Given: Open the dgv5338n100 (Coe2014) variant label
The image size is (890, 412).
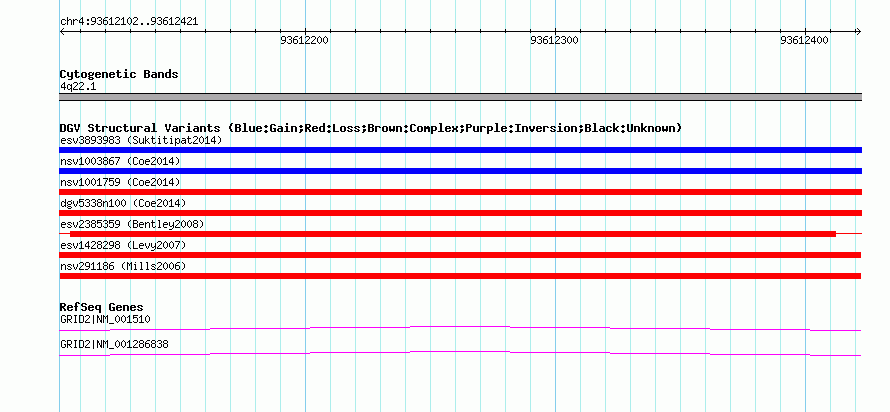Looking at the screenshot, I should (x=123, y=203).
